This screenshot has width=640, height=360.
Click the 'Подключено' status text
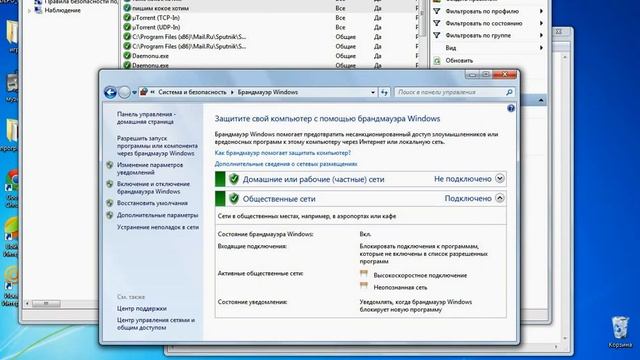pyautogui.click(x=468, y=198)
